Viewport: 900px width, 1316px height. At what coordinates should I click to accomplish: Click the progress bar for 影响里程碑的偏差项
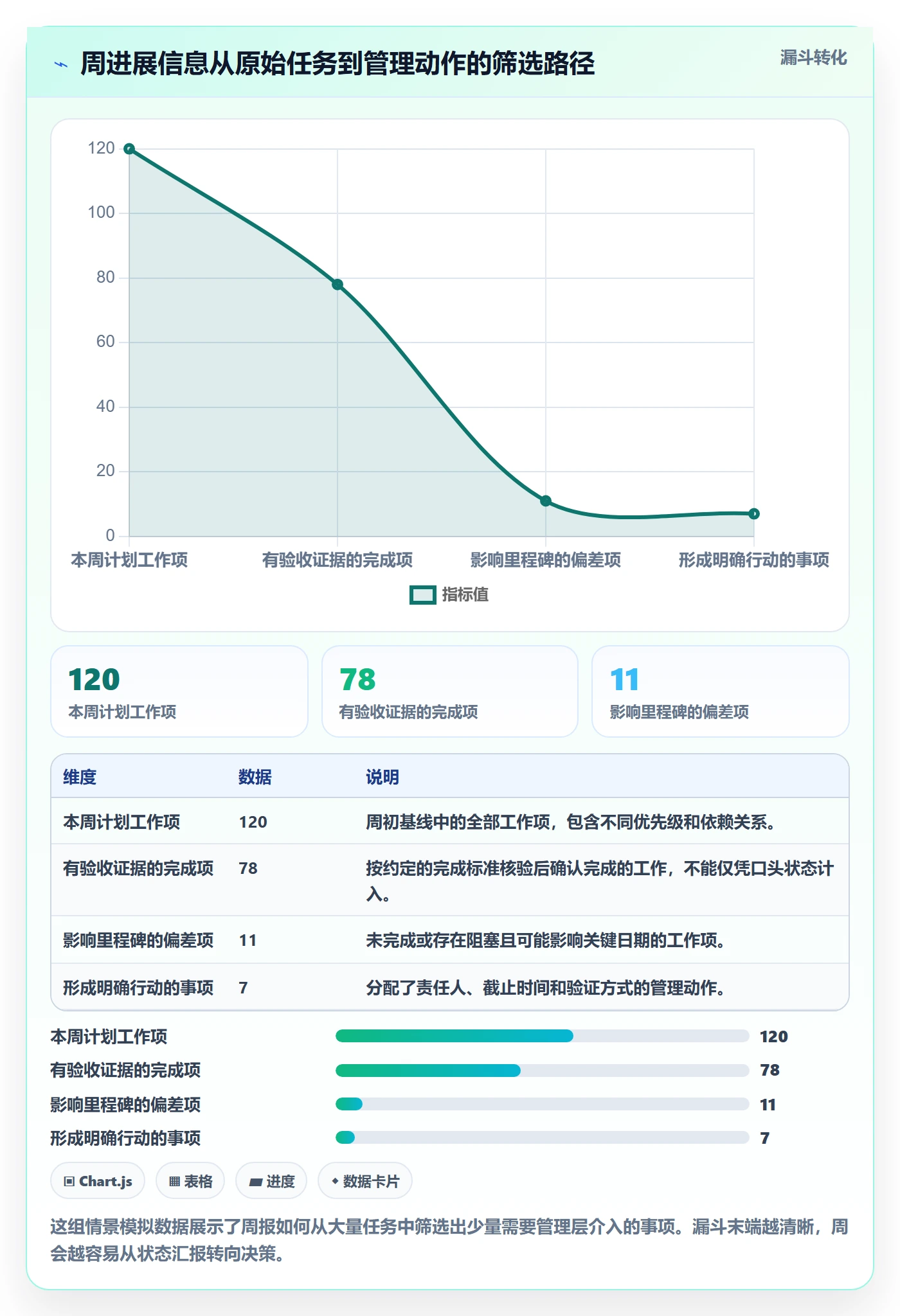pos(543,1104)
